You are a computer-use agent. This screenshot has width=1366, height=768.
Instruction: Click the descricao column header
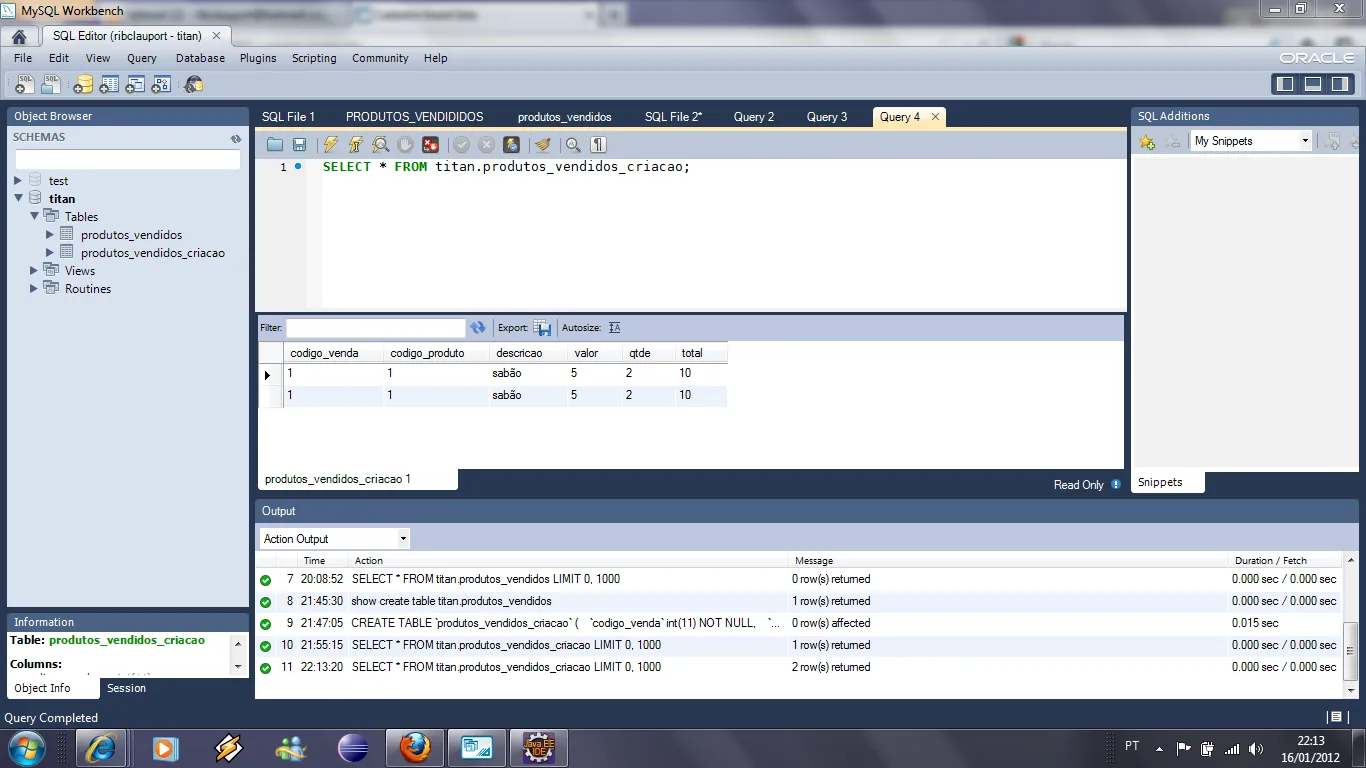[x=529, y=353]
